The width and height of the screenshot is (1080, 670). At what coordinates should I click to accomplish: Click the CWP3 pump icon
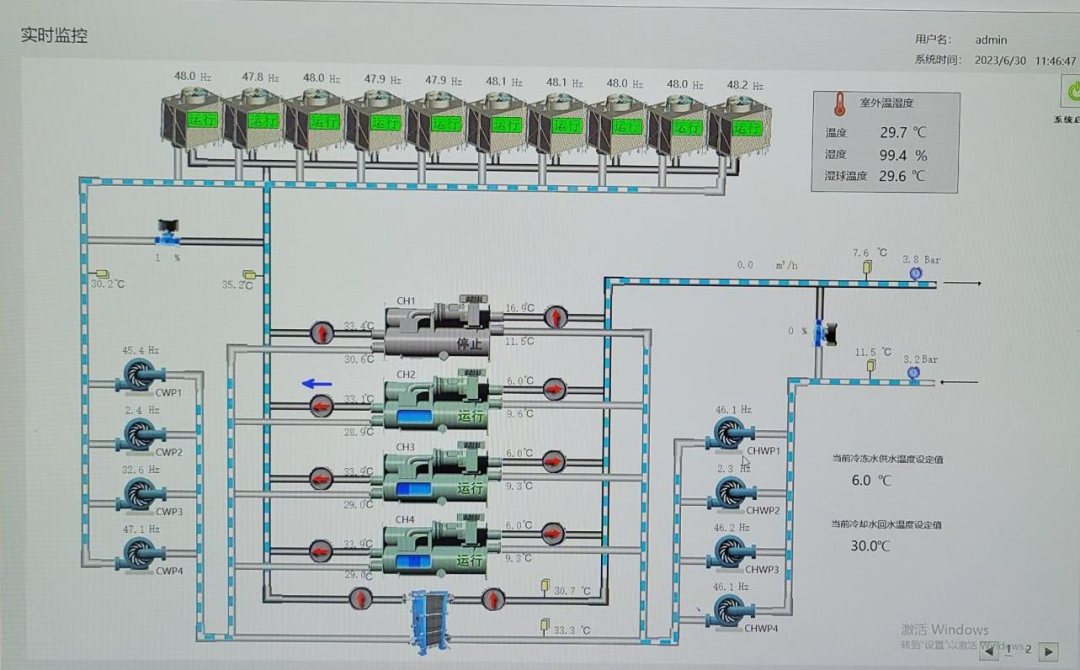pyautogui.click(x=140, y=493)
